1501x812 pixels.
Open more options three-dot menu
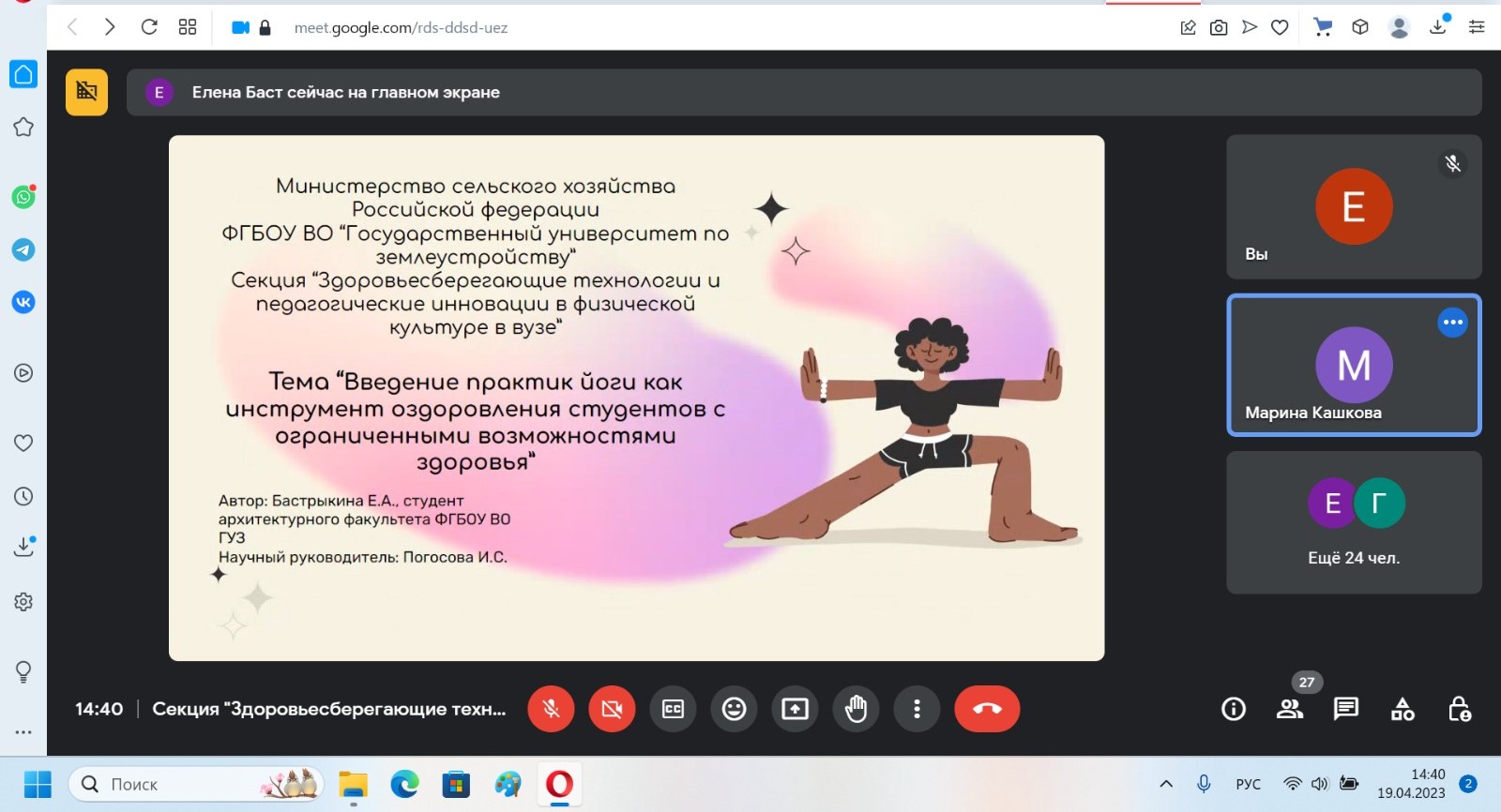[917, 709]
